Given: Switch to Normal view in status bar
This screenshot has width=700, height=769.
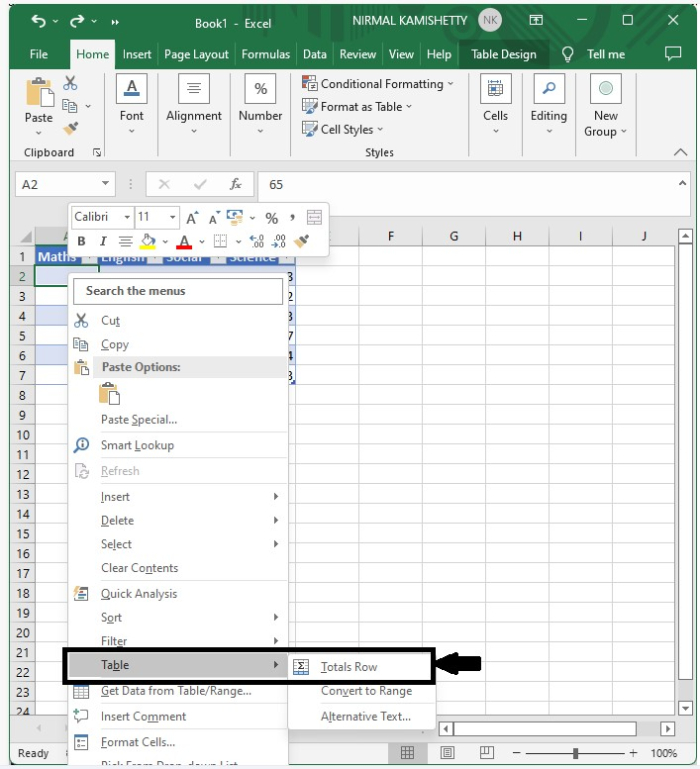Looking at the screenshot, I should click(x=407, y=753).
